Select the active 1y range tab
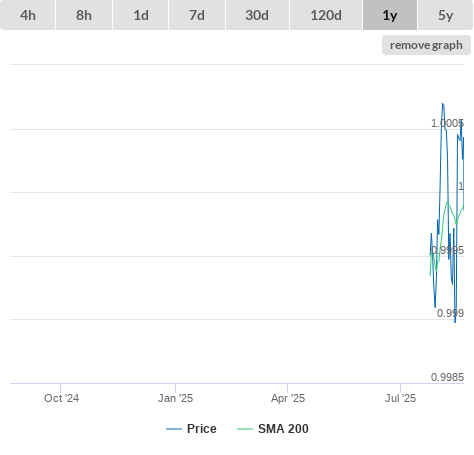The height and width of the screenshot is (455, 474). [x=390, y=15]
